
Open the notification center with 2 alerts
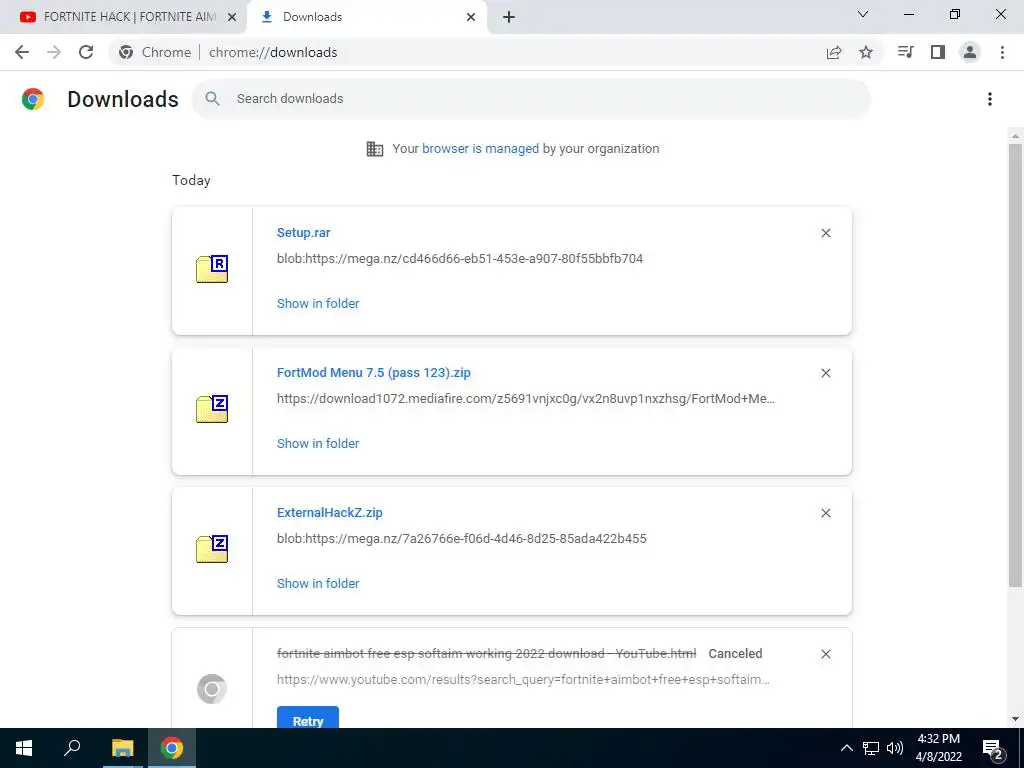pos(993,749)
